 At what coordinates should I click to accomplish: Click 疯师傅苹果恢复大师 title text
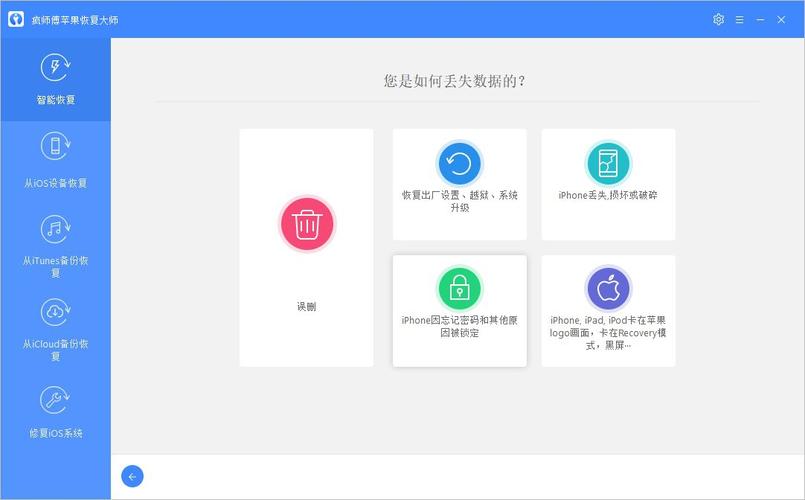(75, 20)
